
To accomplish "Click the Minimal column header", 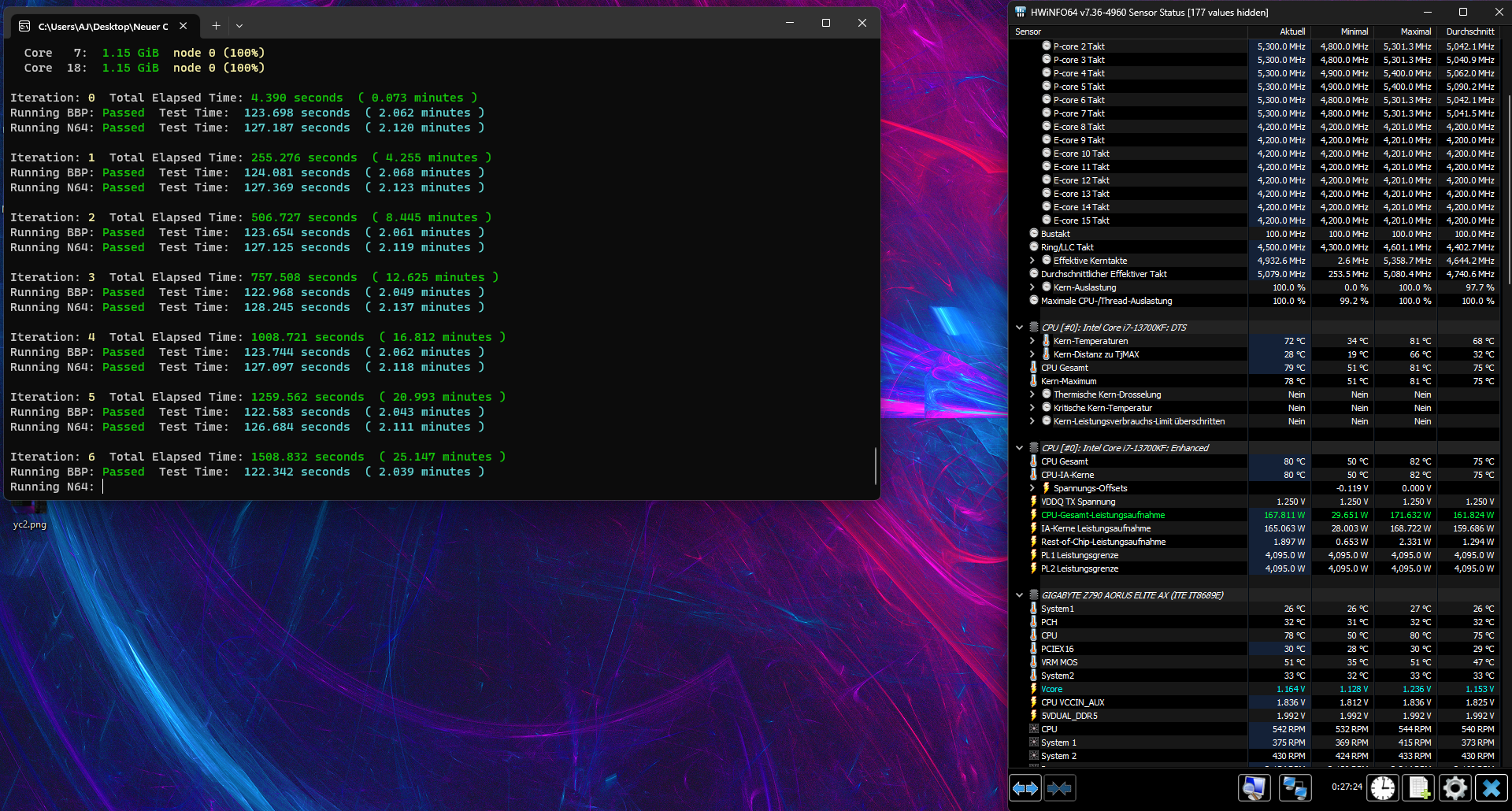I will click(1342, 31).
